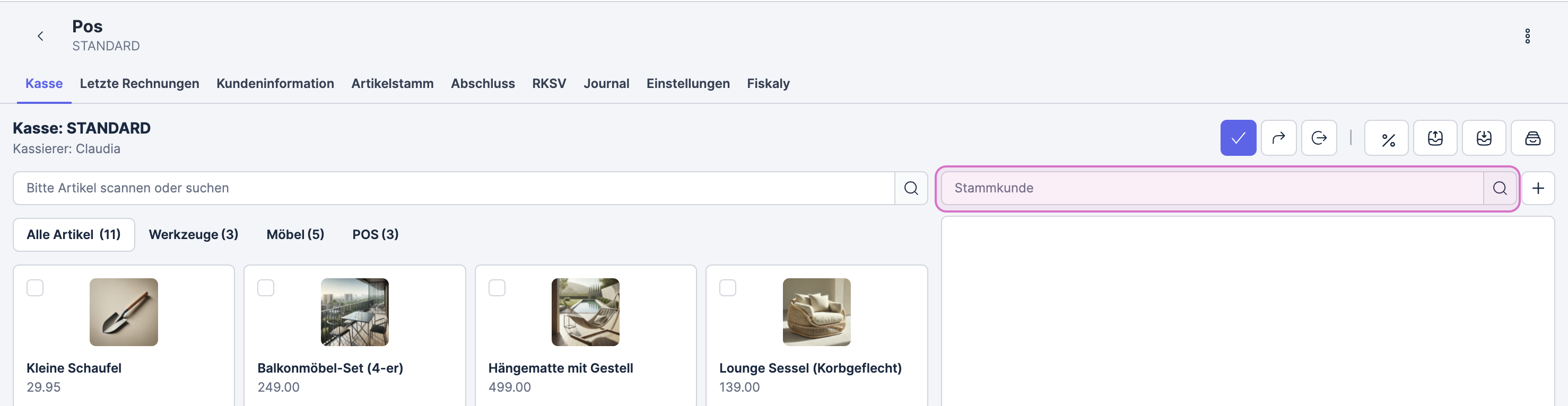Click the cash withdrawal upload-tray icon
The height and width of the screenshot is (406, 1568).
point(1435,138)
